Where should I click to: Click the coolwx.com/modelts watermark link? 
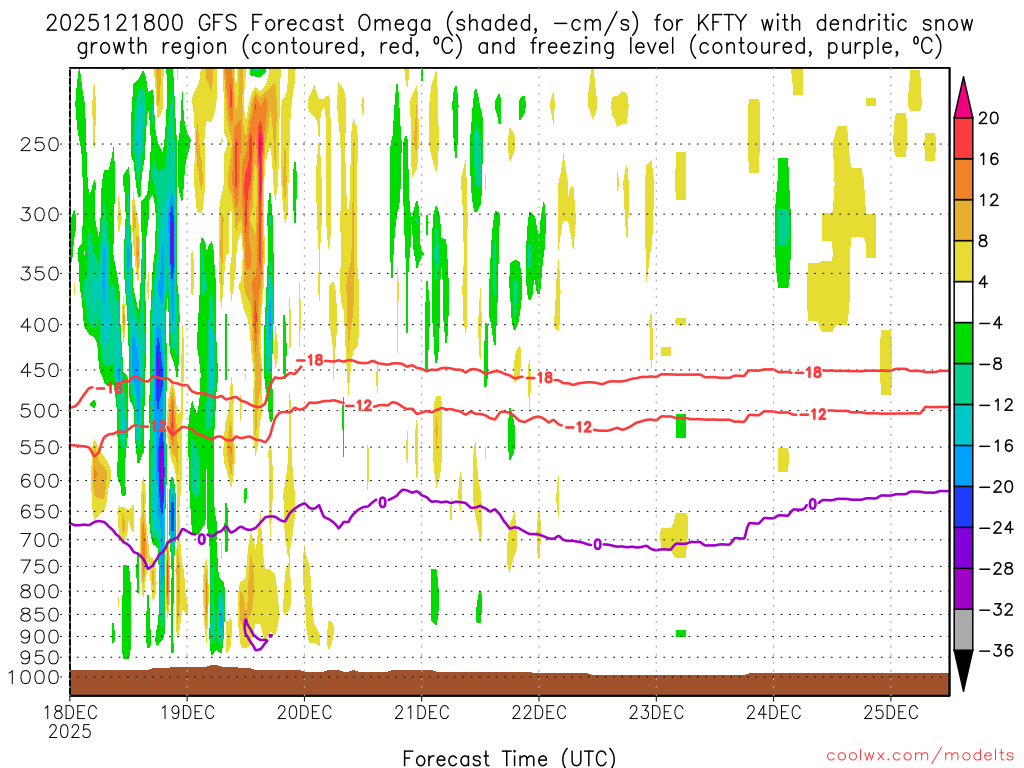[920, 756]
